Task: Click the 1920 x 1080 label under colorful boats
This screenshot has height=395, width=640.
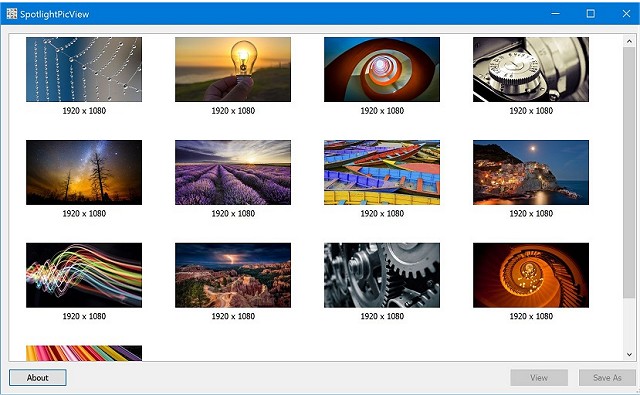Action: pyautogui.click(x=382, y=213)
